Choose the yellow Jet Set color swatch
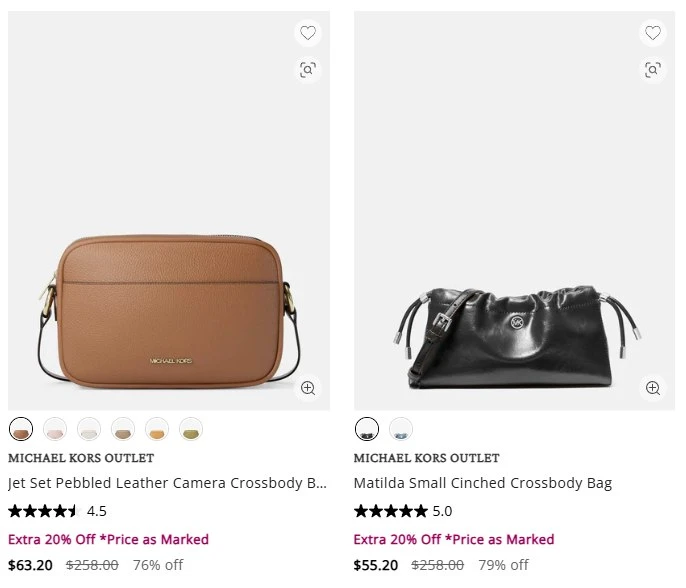 click(x=157, y=429)
